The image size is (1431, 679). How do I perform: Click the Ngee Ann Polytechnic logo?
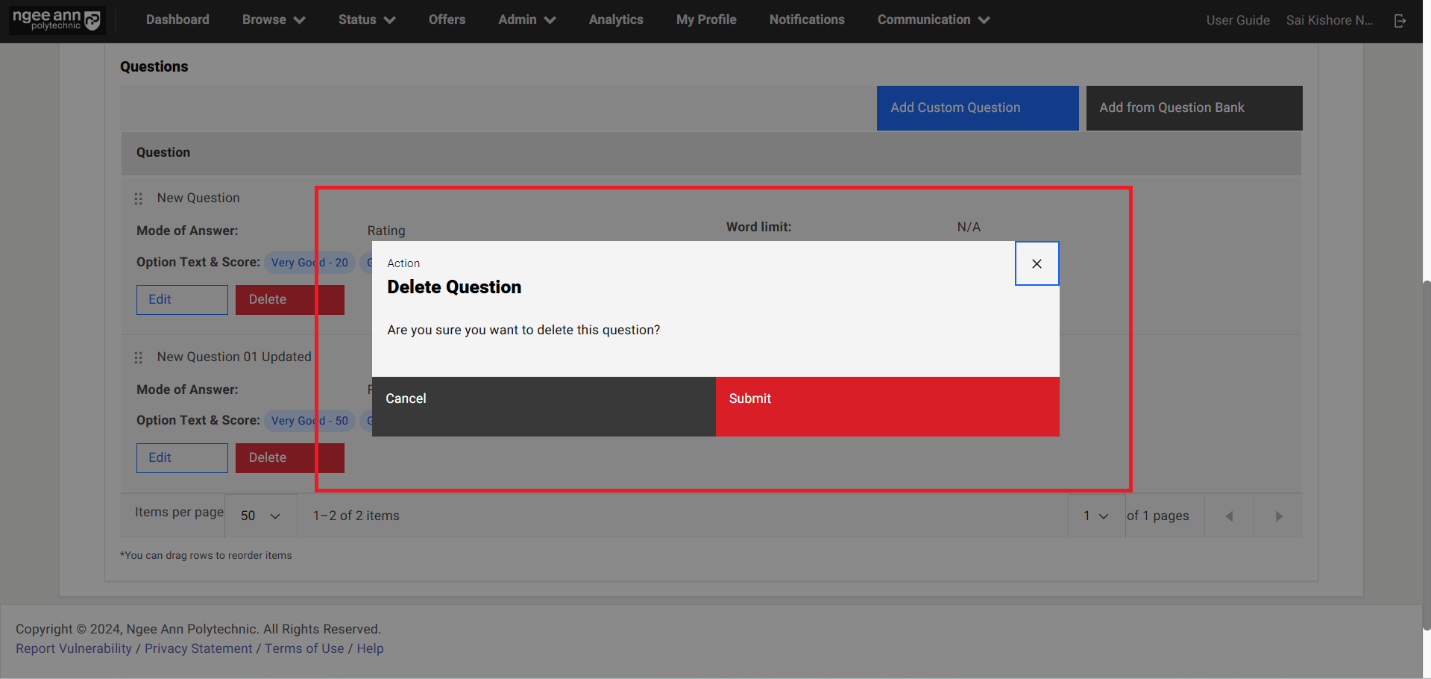[x=56, y=20]
